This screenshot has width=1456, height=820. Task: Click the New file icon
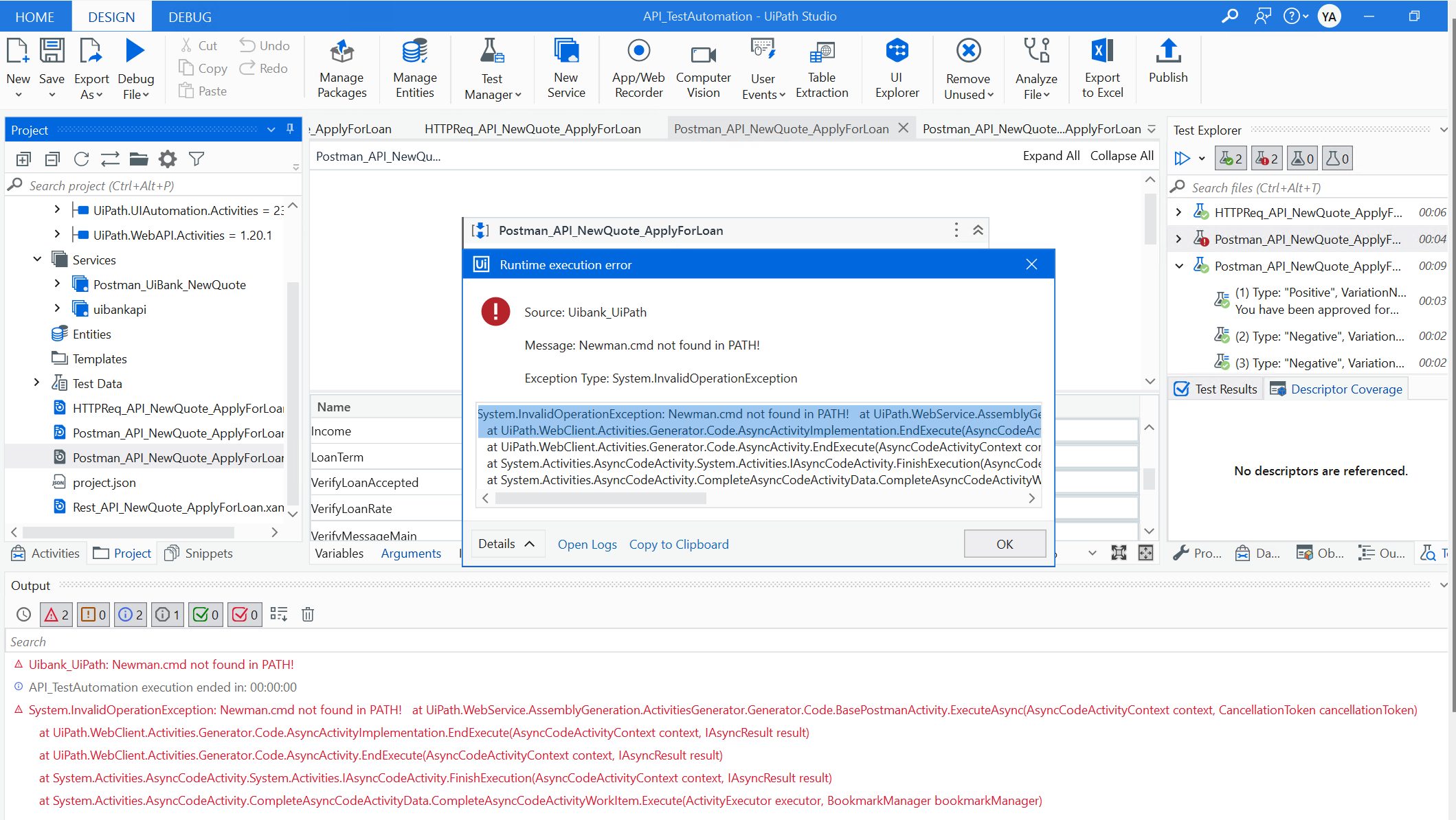pyautogui.click(x=18, y=52)
